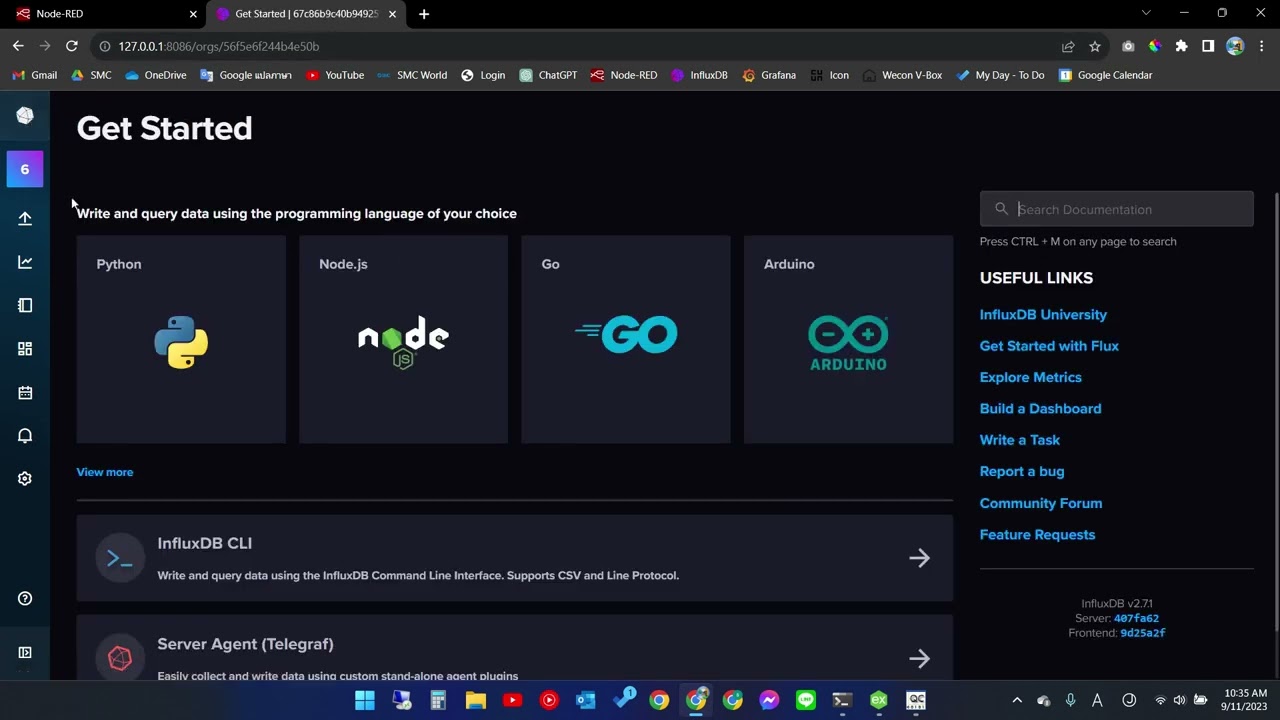Image resolution: width=1280 pixels, height=720 pixels.
Task: Open the user account badge '6'
Action: (x=25, y=169)
